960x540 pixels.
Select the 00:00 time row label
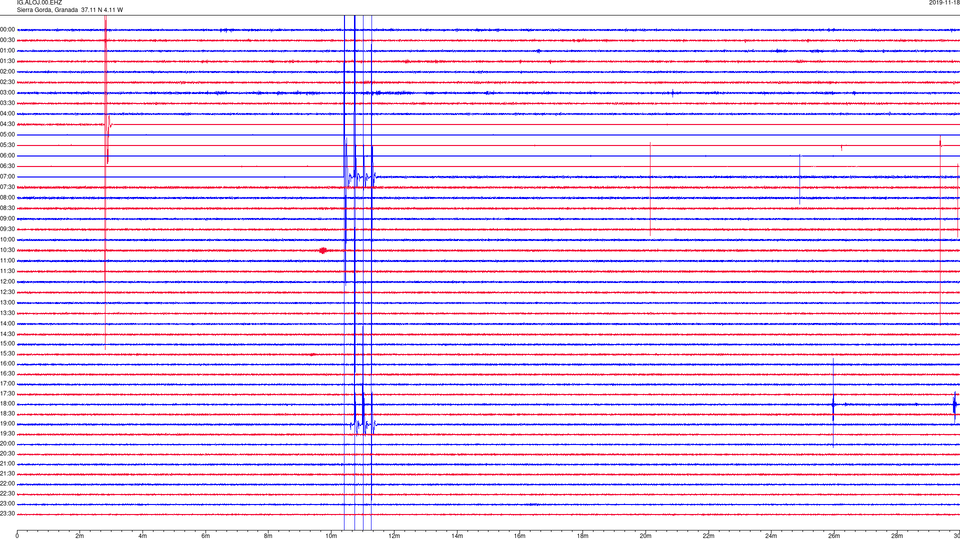pyautogui.click(x=7, y=29)
